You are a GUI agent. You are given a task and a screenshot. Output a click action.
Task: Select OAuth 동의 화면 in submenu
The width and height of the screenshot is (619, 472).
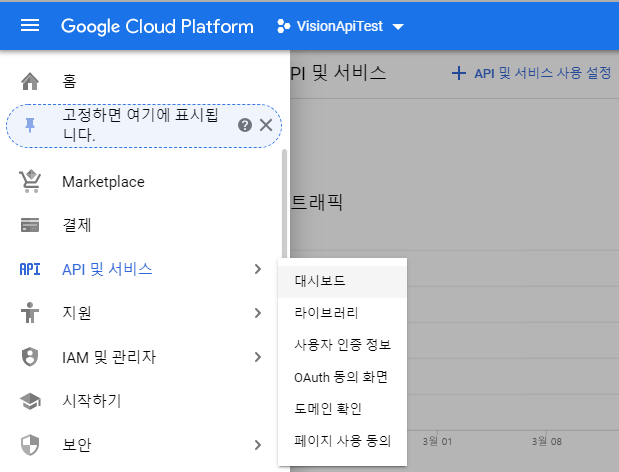coord(342,377)
